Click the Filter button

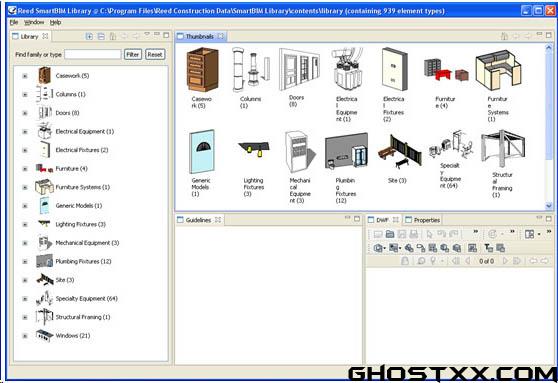tap(133, 54)
